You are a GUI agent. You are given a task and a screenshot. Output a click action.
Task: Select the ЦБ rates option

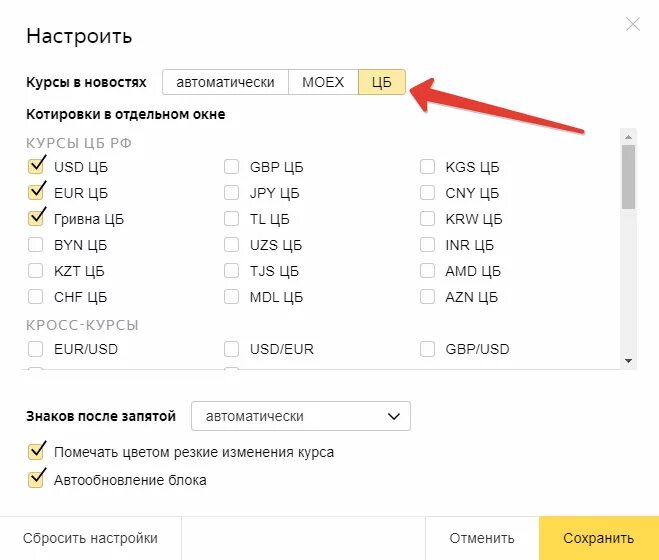(381, 82)
